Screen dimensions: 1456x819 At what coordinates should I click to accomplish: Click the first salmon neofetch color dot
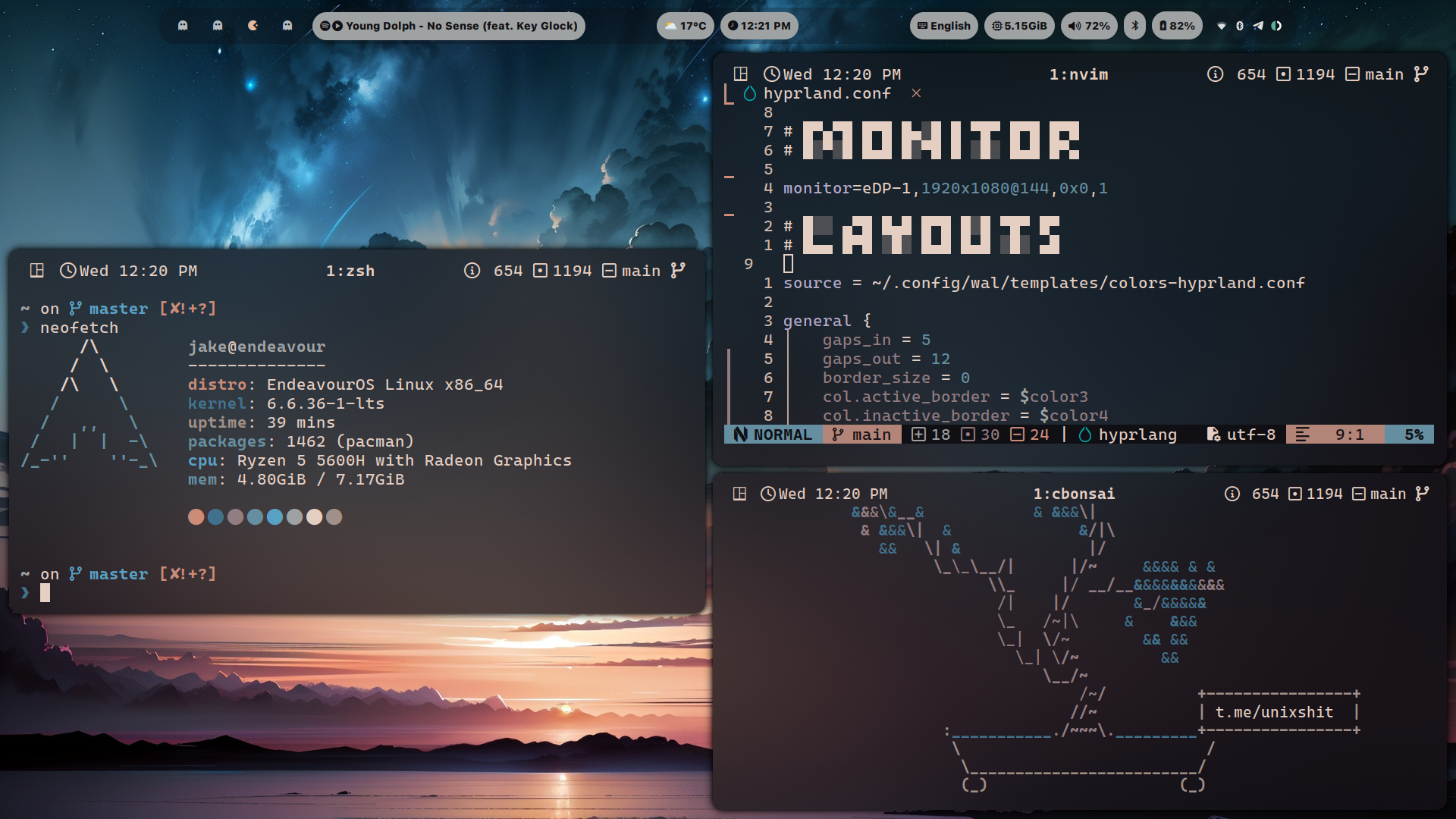click(x=196, y=517)
